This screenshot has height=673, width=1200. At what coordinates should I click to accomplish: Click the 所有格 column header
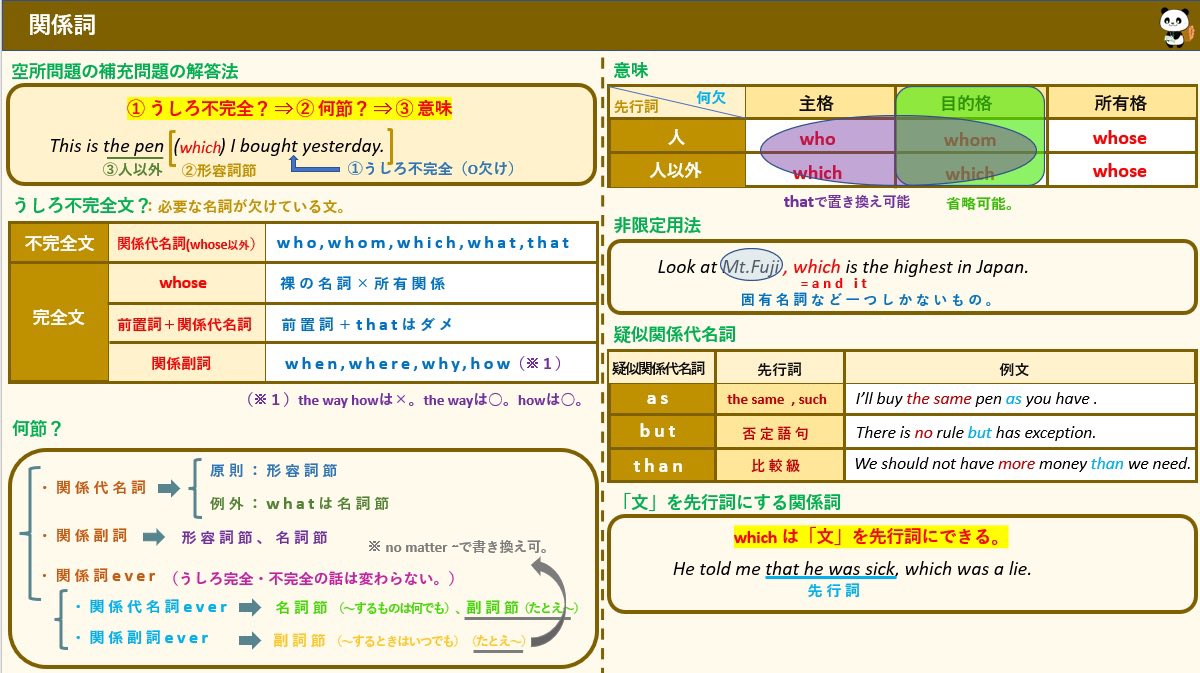pyautogui.click(x=1120, y=103)
